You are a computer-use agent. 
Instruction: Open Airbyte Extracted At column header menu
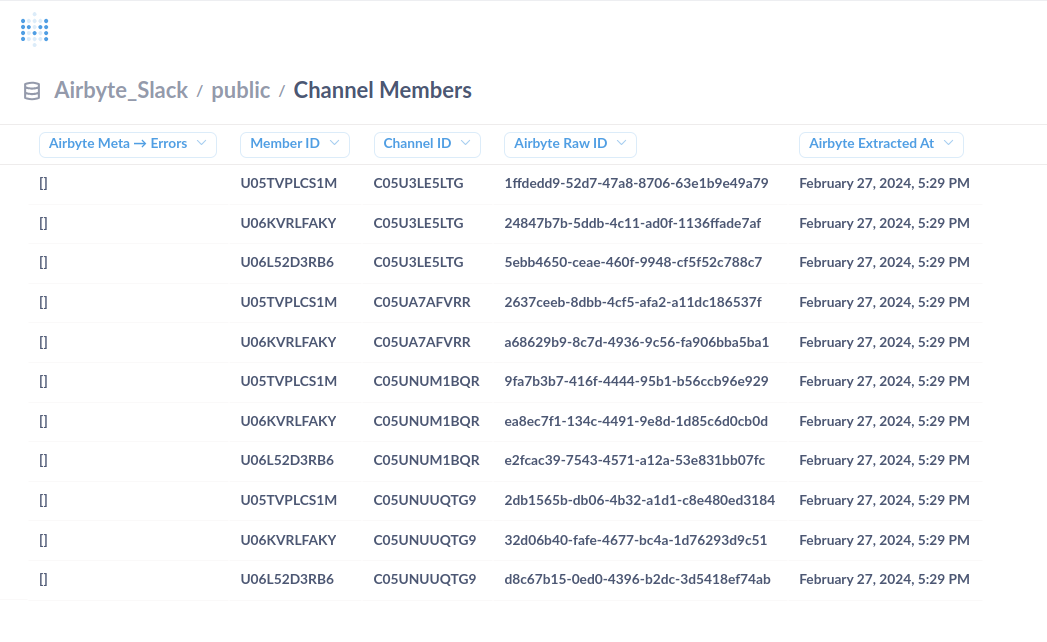pyautogui.click(x=881, y=144)
